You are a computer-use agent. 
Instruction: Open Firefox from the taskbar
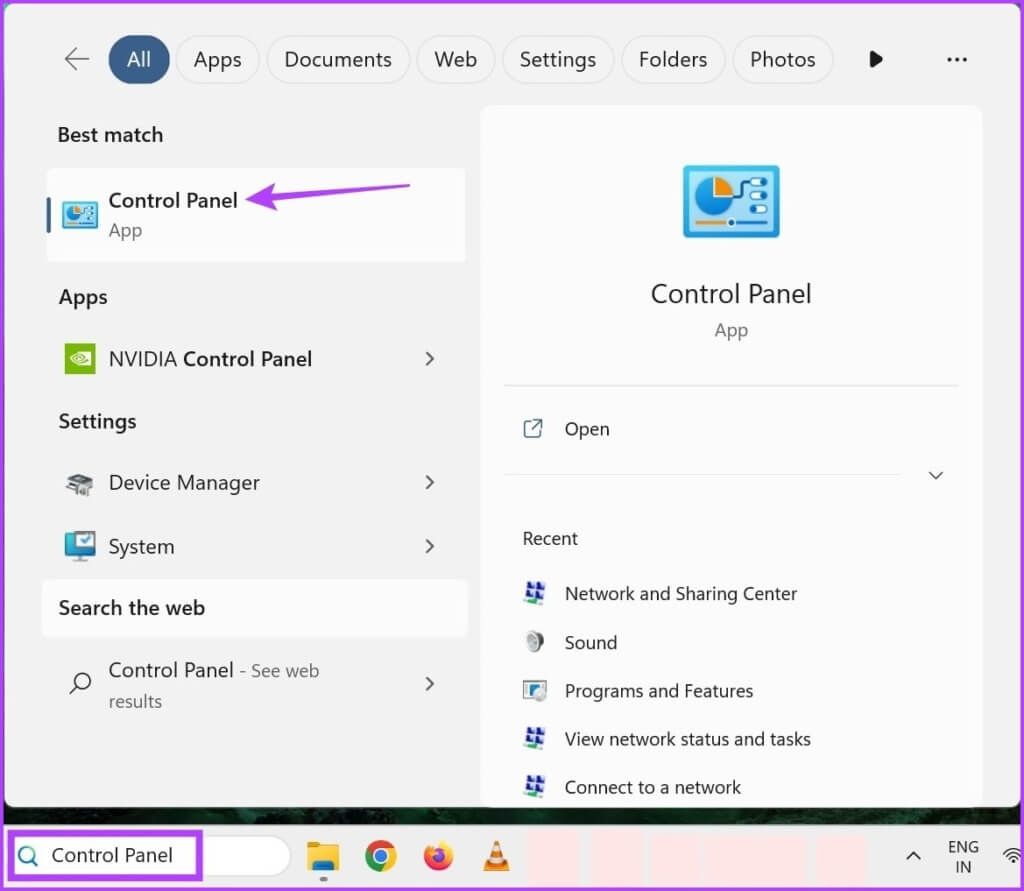(437, 856)
